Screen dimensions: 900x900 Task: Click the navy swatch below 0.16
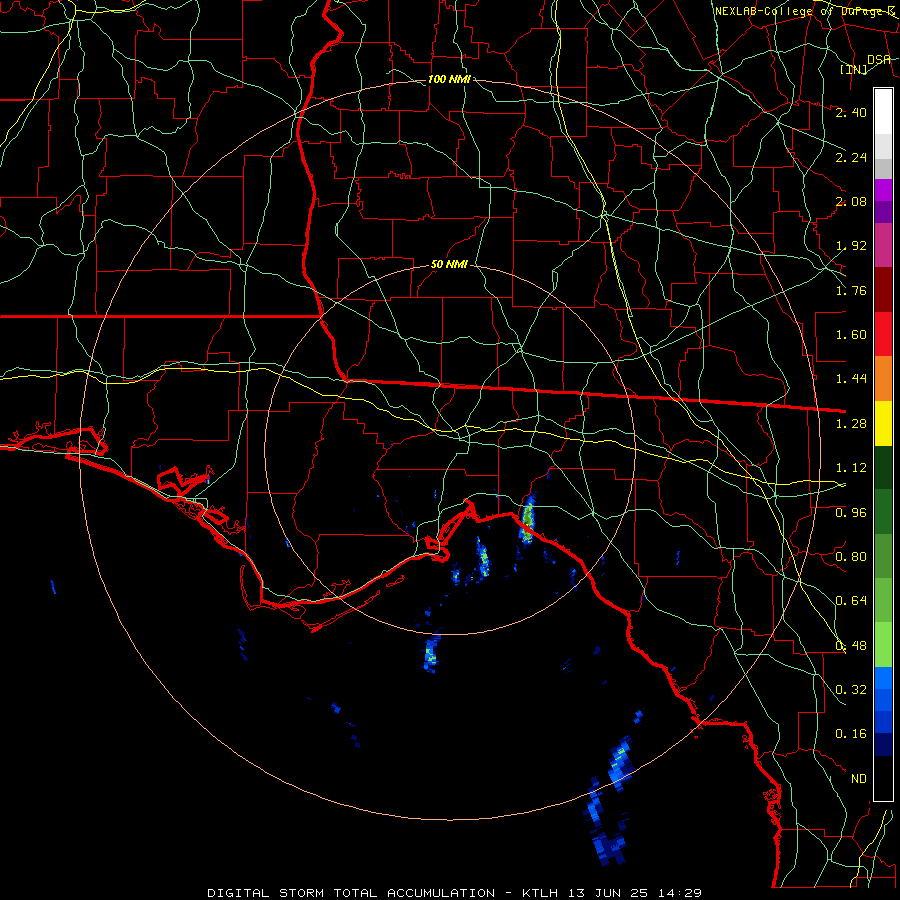coord(883,745)
